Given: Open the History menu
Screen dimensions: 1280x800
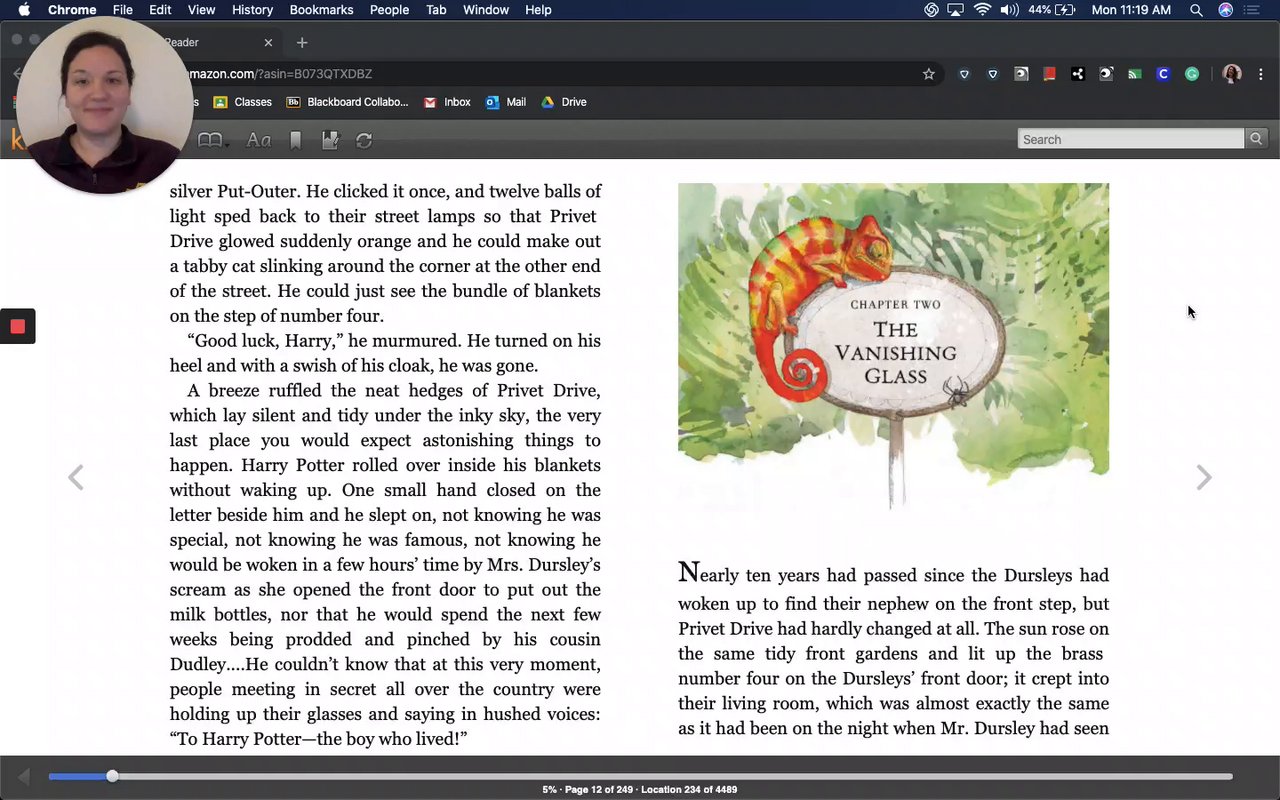Looking at the screenshot, I should pos(252,10).
